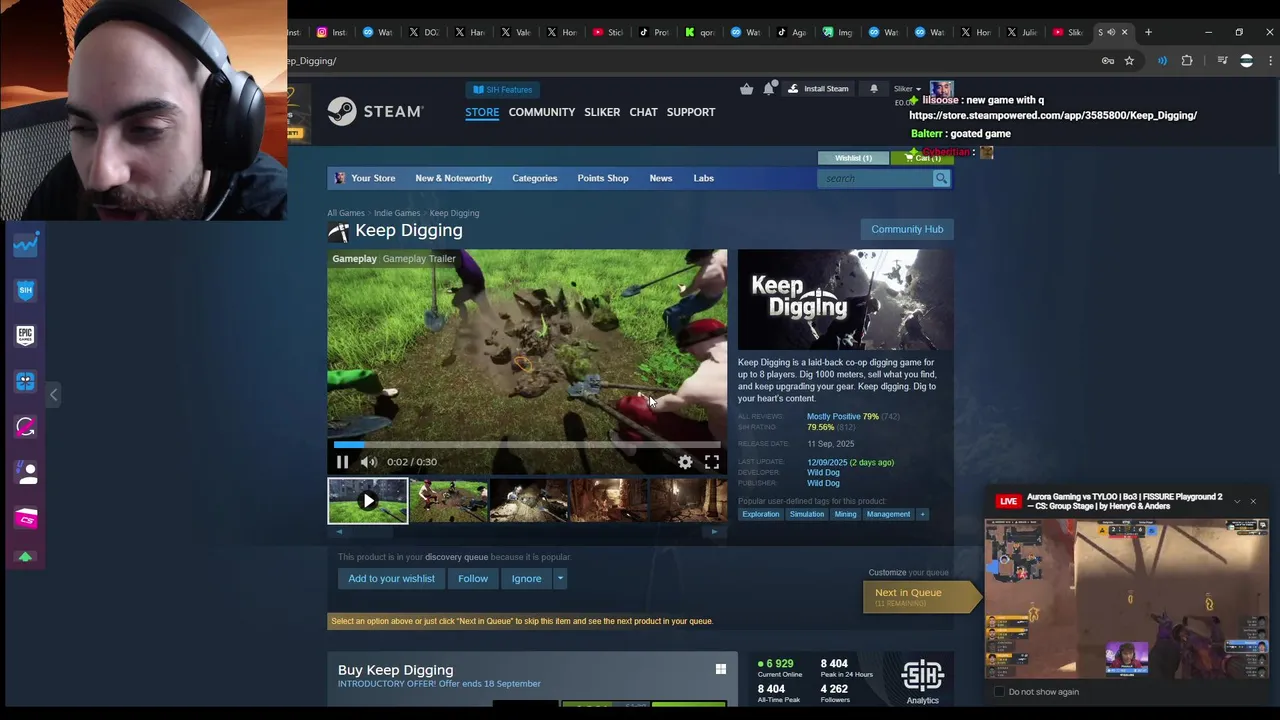The width and height of the screenshot is (1280, 720).
Task: Click Add to your wishlist
Action: click(392, 578)
